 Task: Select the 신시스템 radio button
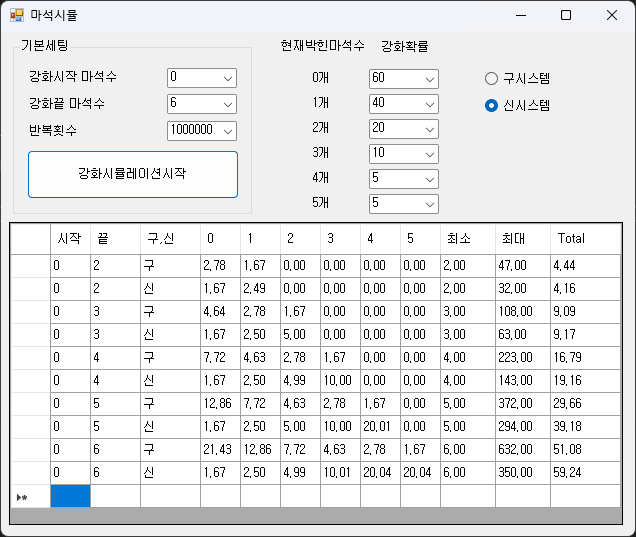click(x=517, y=105)
